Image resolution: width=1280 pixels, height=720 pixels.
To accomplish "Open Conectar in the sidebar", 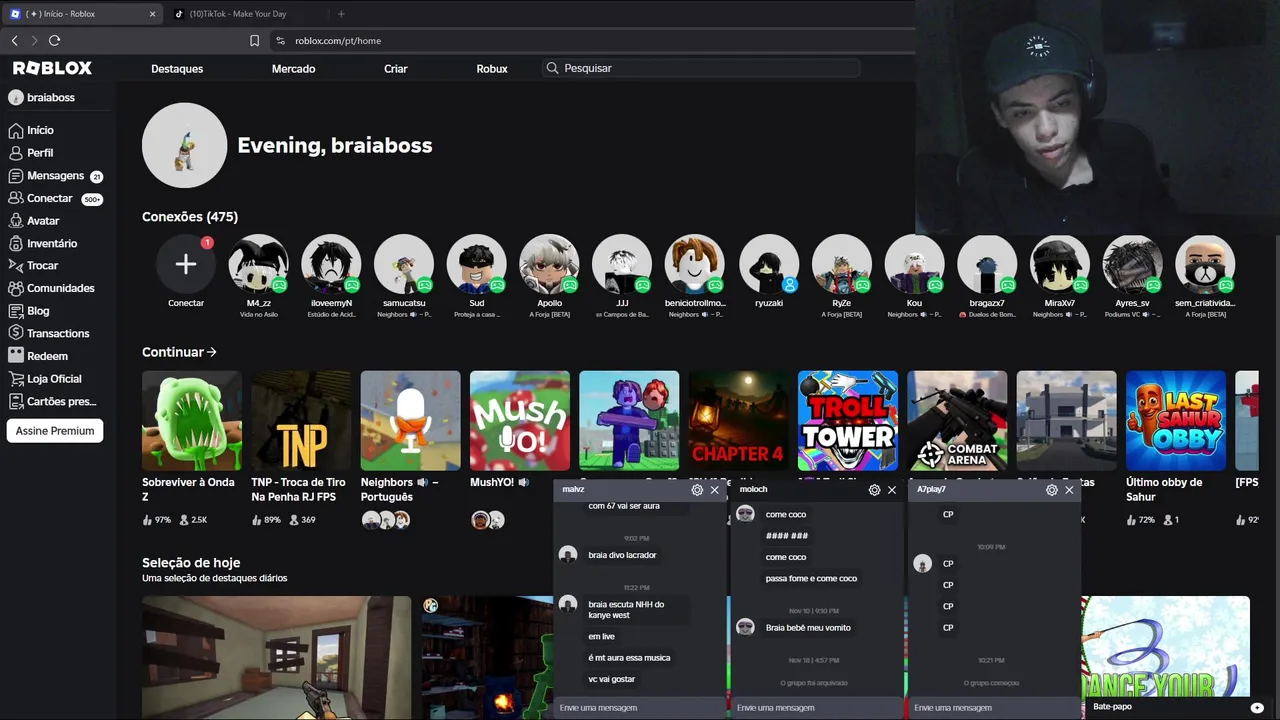I will [55, 198].
